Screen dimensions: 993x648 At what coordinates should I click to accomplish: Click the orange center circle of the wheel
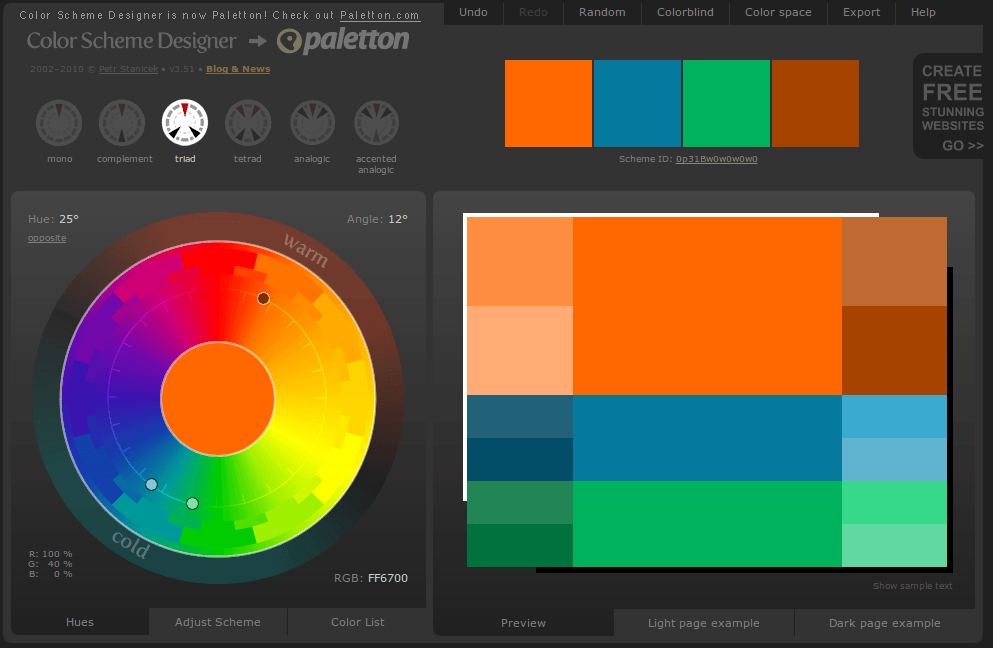[x=218, y=399]
